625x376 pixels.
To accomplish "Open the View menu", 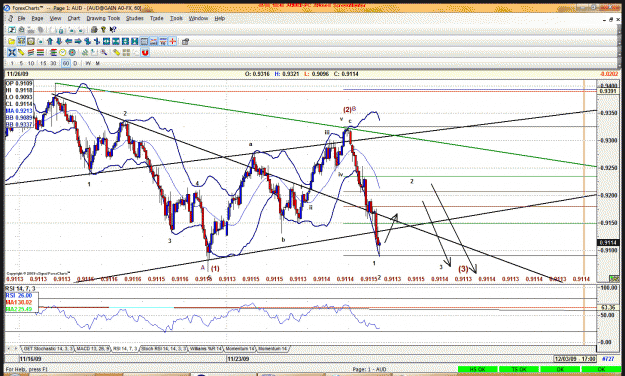I will (55, 18).
